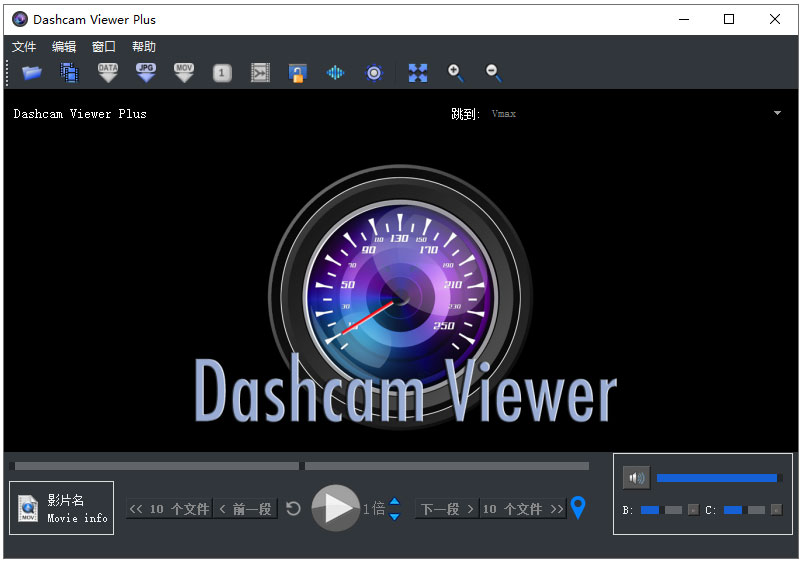804x563 pixels.
Task: Click the blue volume slider bar
Action: tap(717, 478)
